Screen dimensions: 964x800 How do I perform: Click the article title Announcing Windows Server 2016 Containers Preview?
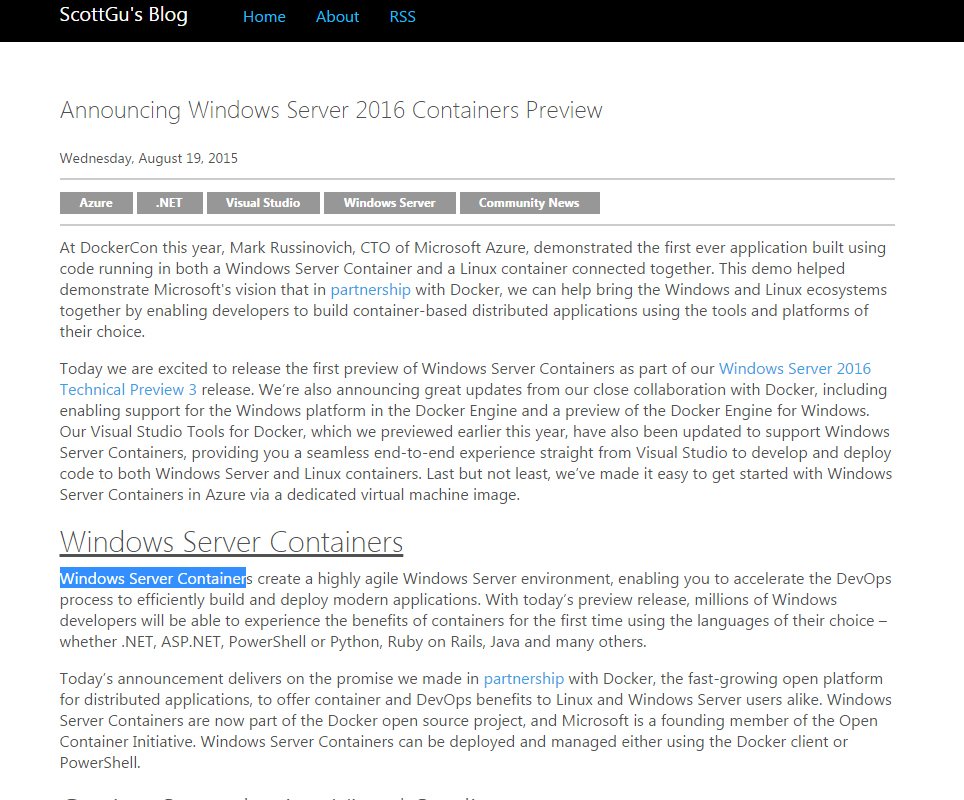(331, 111)
